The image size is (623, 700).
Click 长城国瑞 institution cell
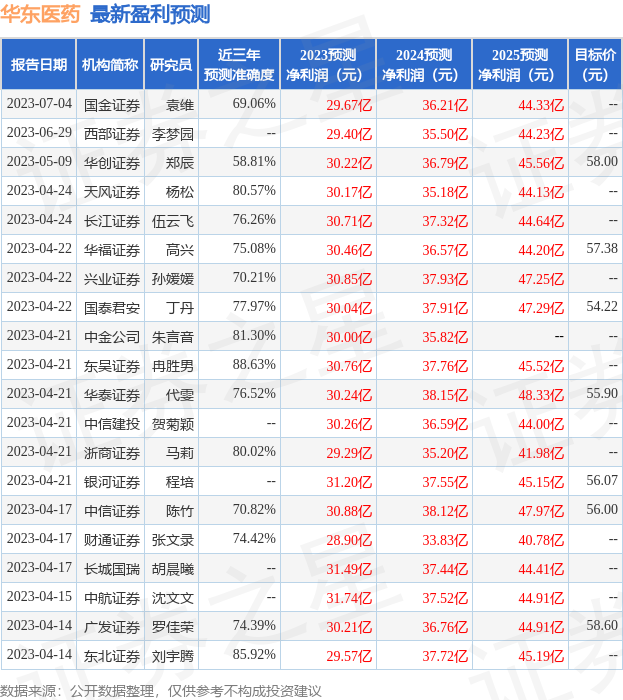pos(112,569)
